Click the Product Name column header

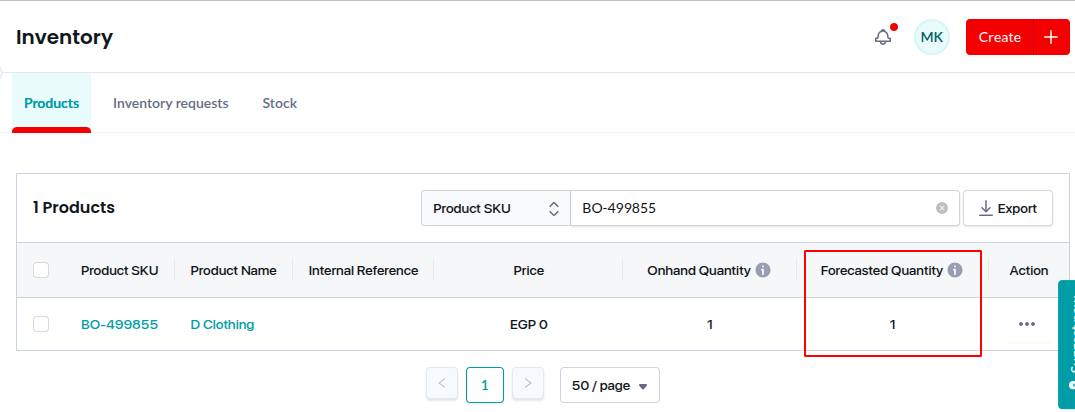click(x=233, y=271)
